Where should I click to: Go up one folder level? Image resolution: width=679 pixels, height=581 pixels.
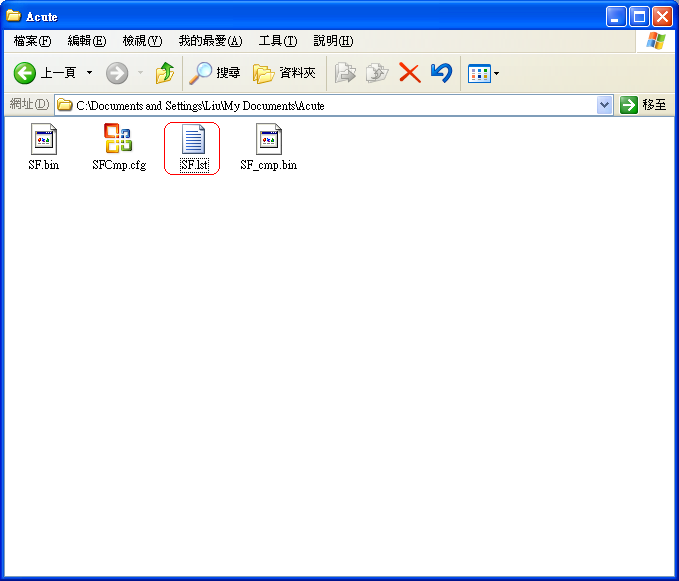pos(165,73)
